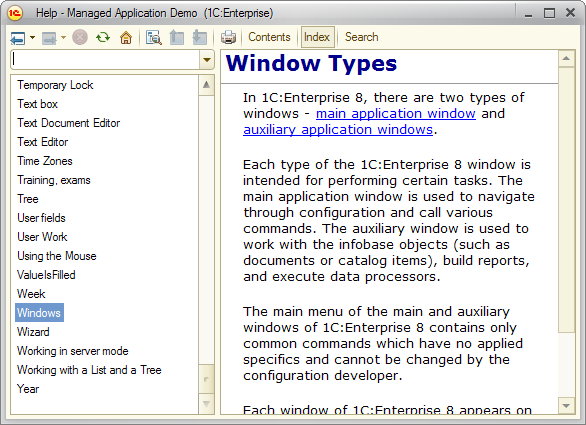
Task: Click the next topic icon
Action: point(199,37)
